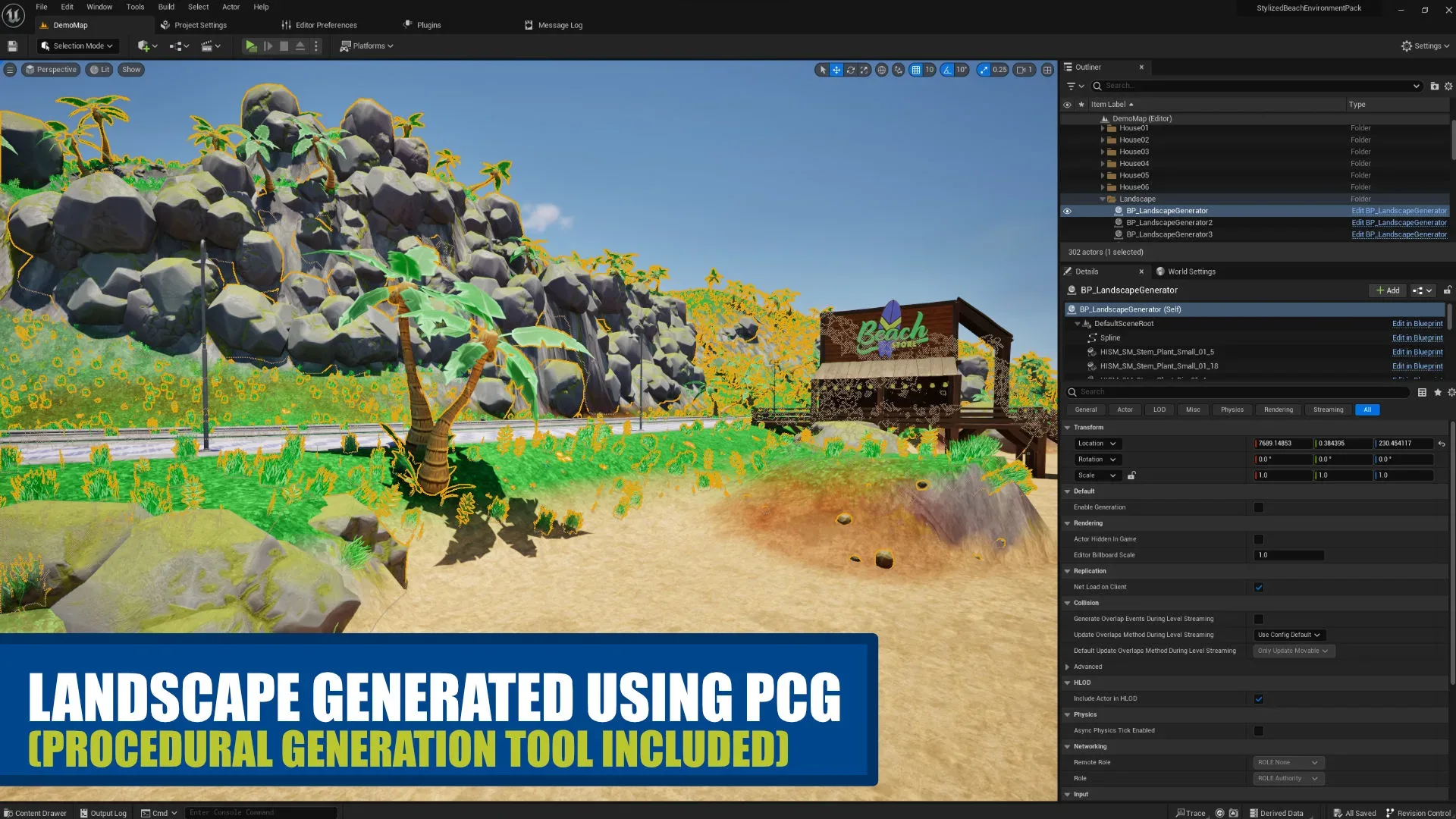The height and width of the screenshot is (819, 1456).
Task: Click the Play level button
Action: (250, 46)
